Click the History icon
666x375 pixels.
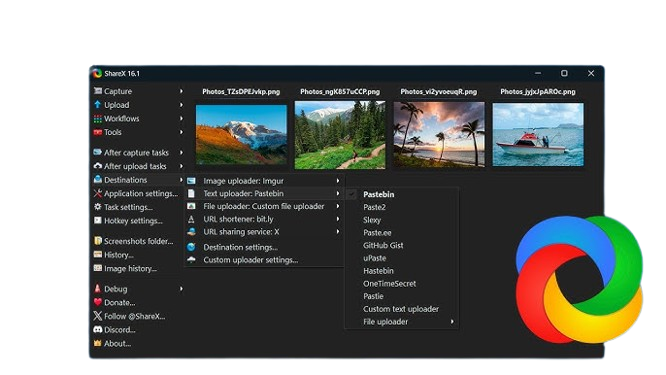[98, 254]
